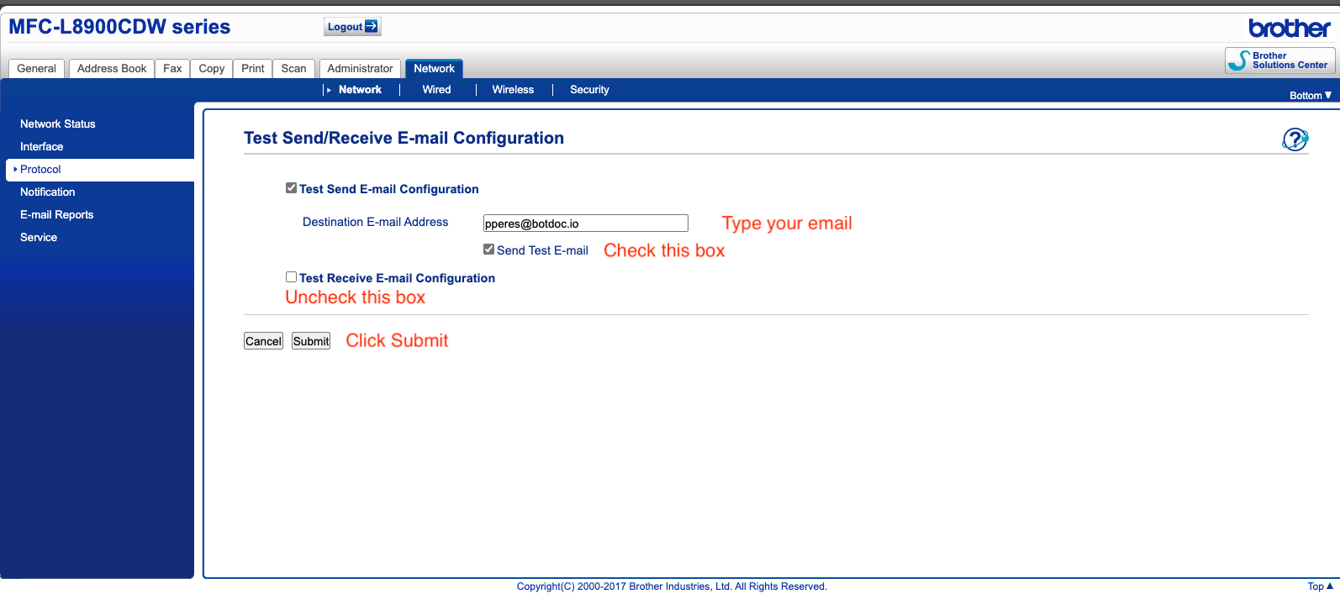1340x610 pixels.
Task: Open the Security sub-menu
Action: click(x=590, y=90)
